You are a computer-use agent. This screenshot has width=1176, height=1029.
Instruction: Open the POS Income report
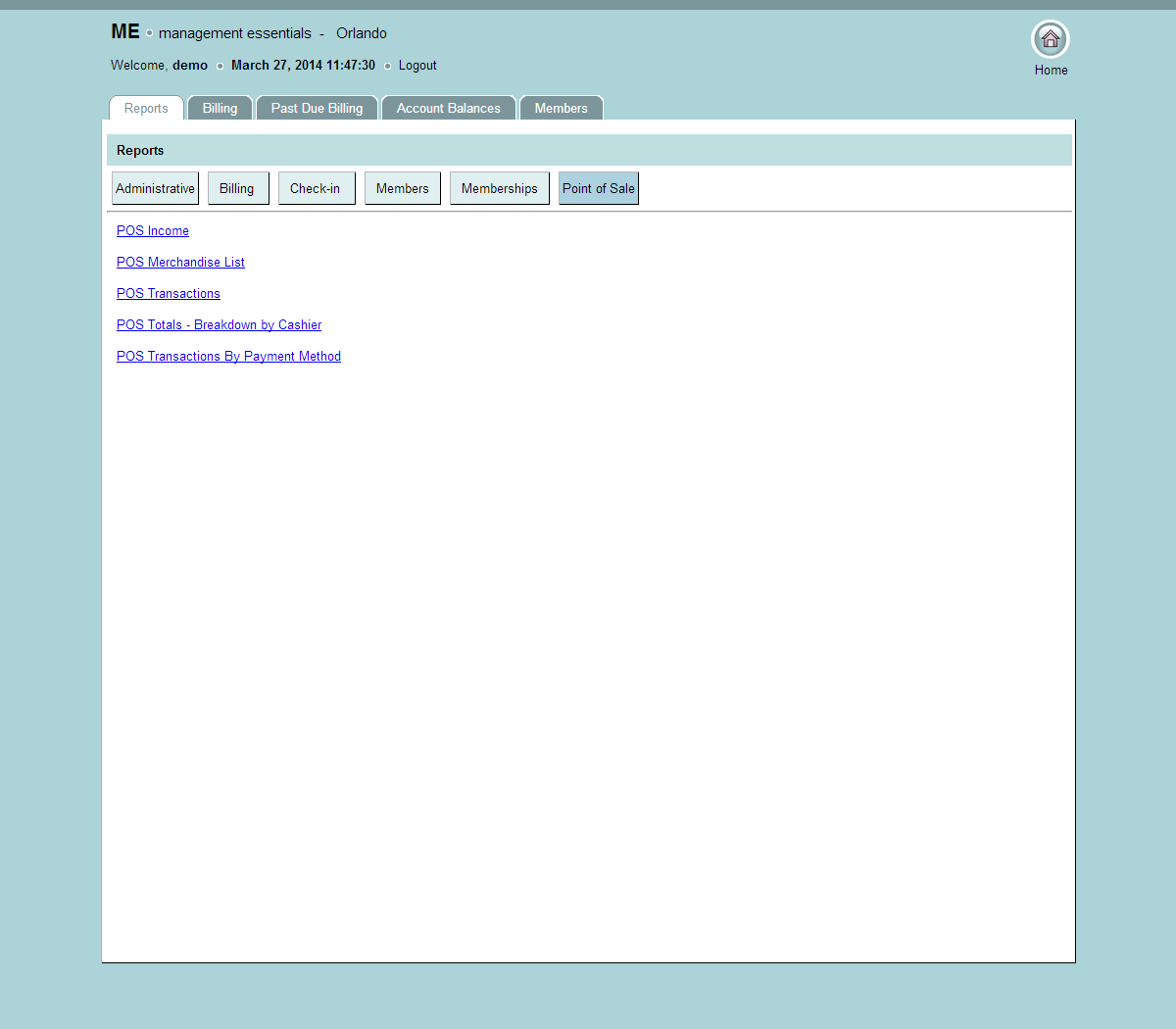pyautogui.click(x=153, y=231)
